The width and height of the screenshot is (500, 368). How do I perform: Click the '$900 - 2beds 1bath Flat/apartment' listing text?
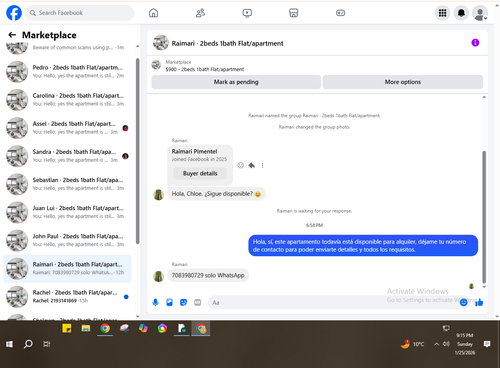pos(205,69)
